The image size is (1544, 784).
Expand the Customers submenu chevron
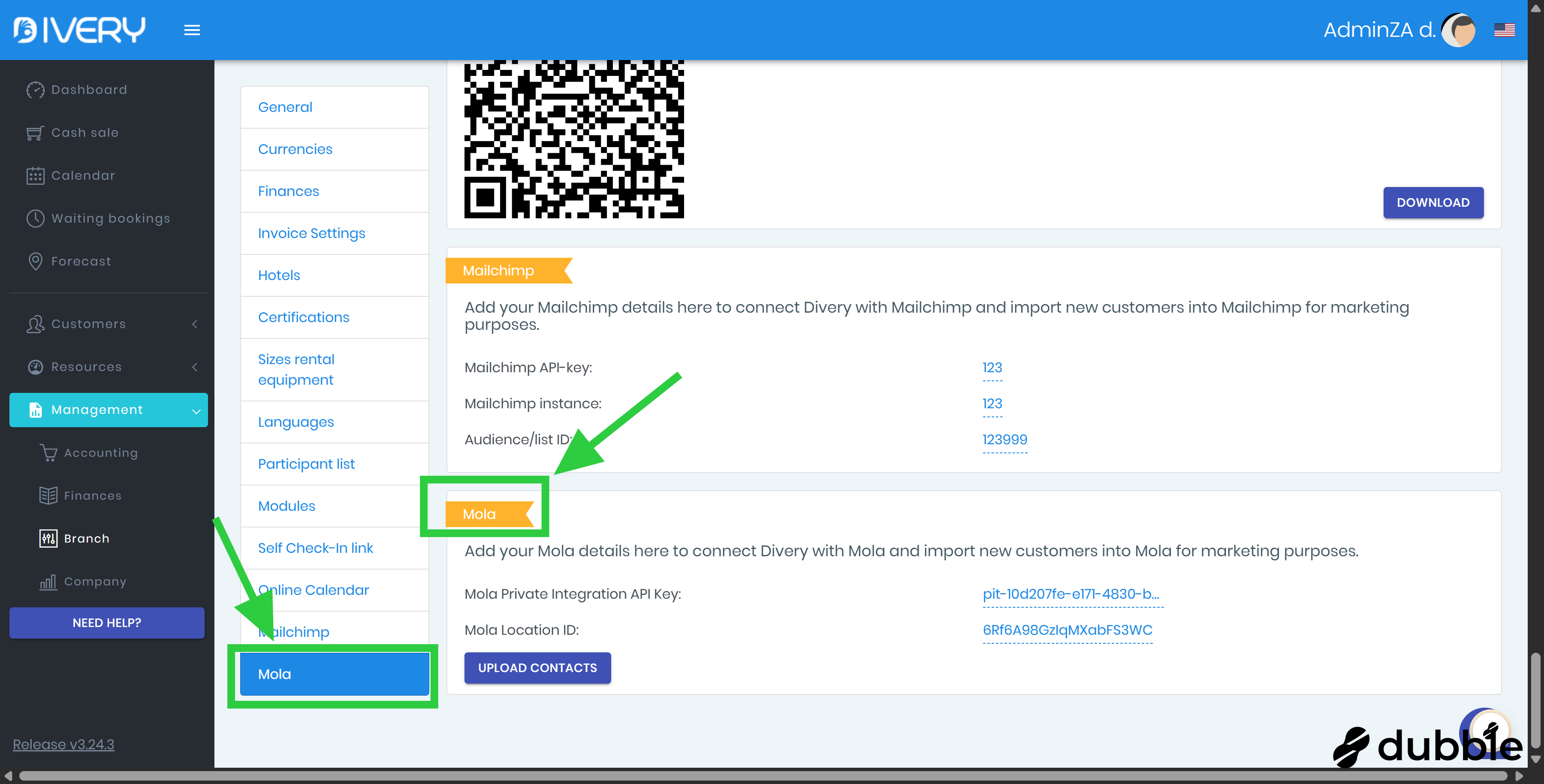195,324
